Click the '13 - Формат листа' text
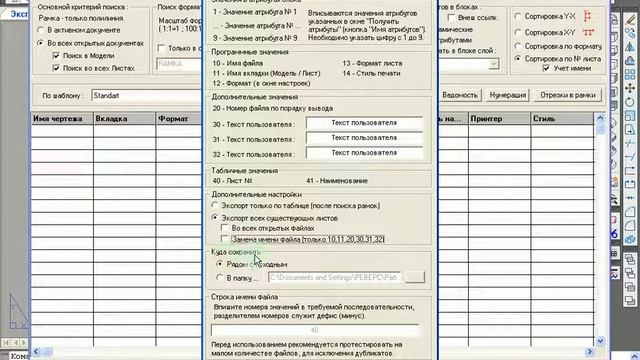Viewport: 640px width, 360px height. (372, 63)
